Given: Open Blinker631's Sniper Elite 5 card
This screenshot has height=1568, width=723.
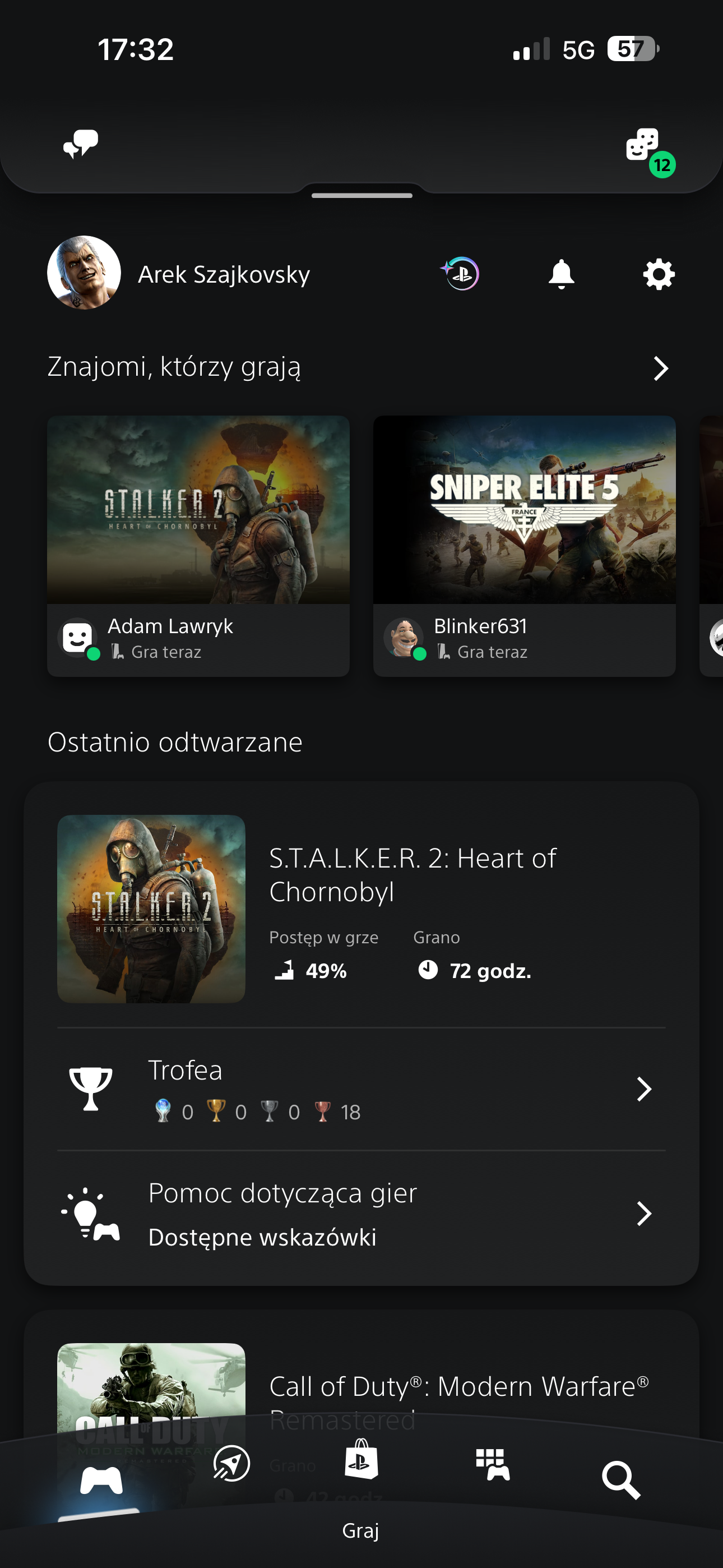Looking at the screenshot, I should tap(524, 546).
